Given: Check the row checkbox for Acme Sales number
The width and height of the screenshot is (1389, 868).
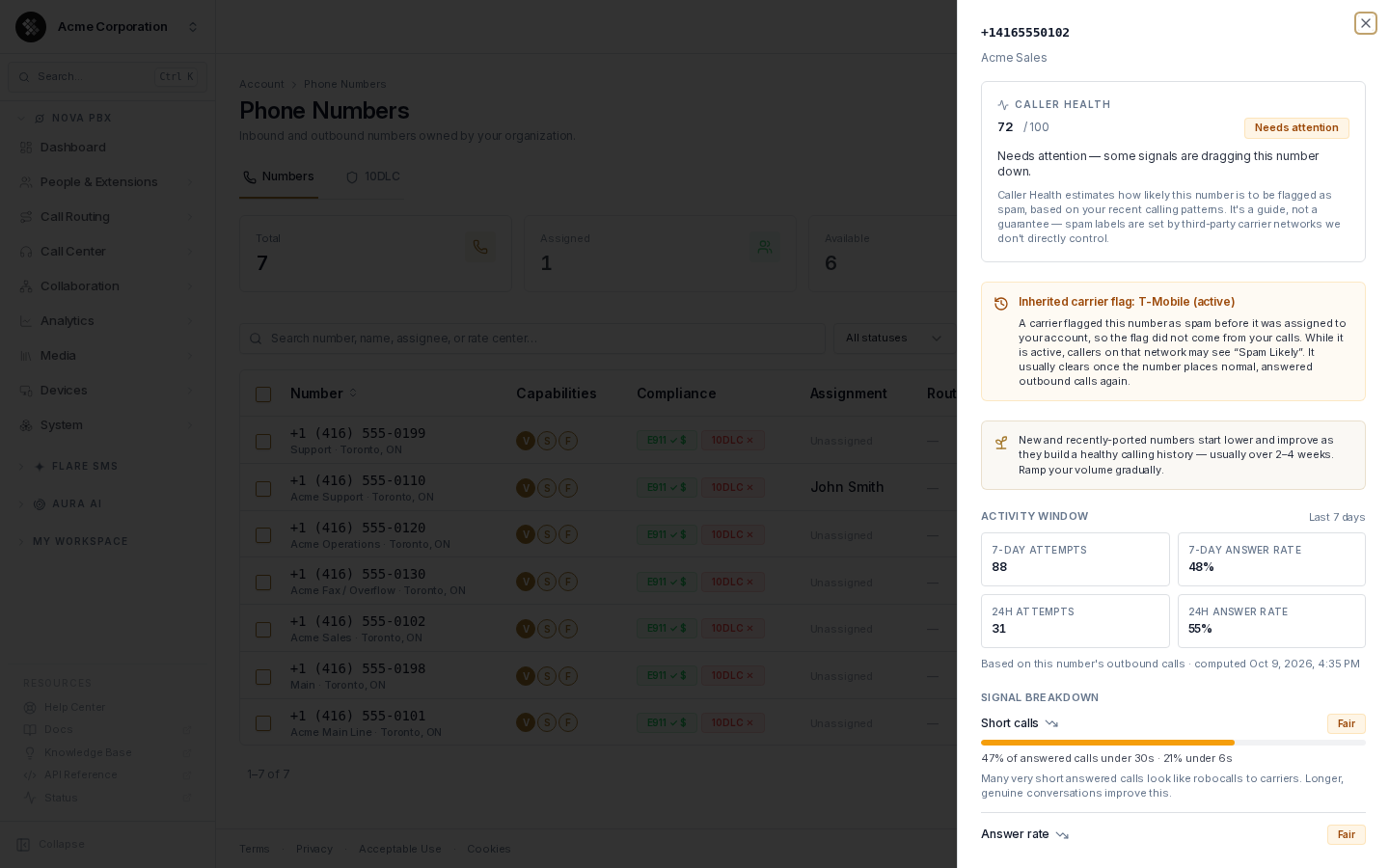Looking at the screenshot, I should [263, 630].
